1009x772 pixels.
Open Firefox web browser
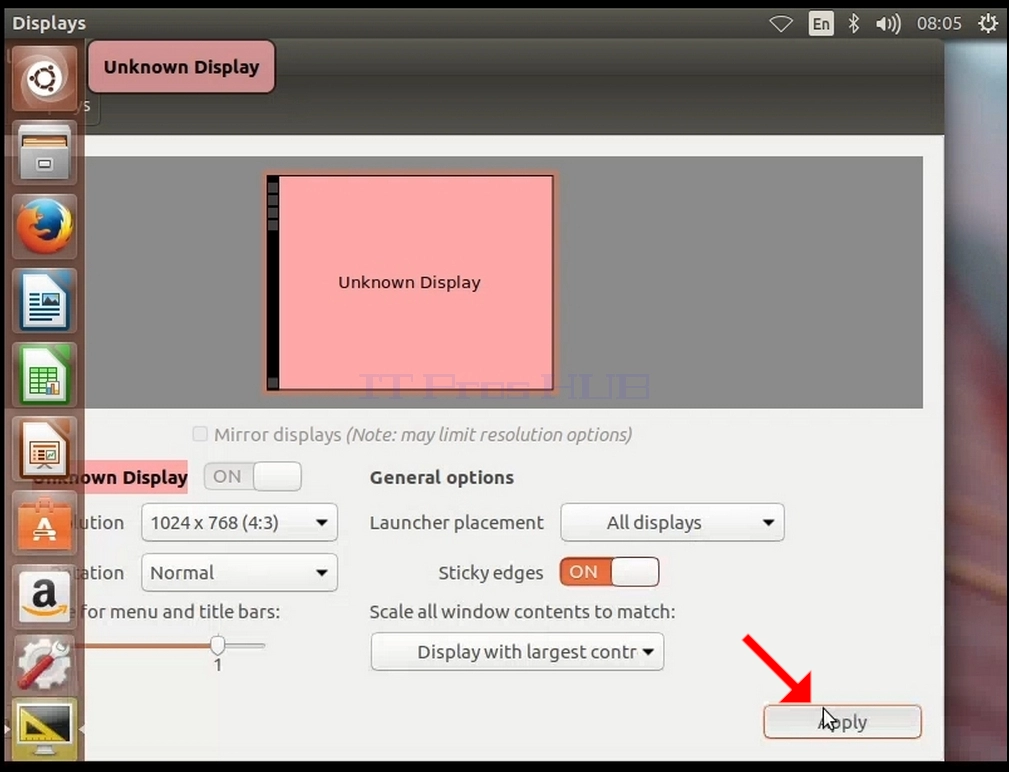[x=44, y=226]
